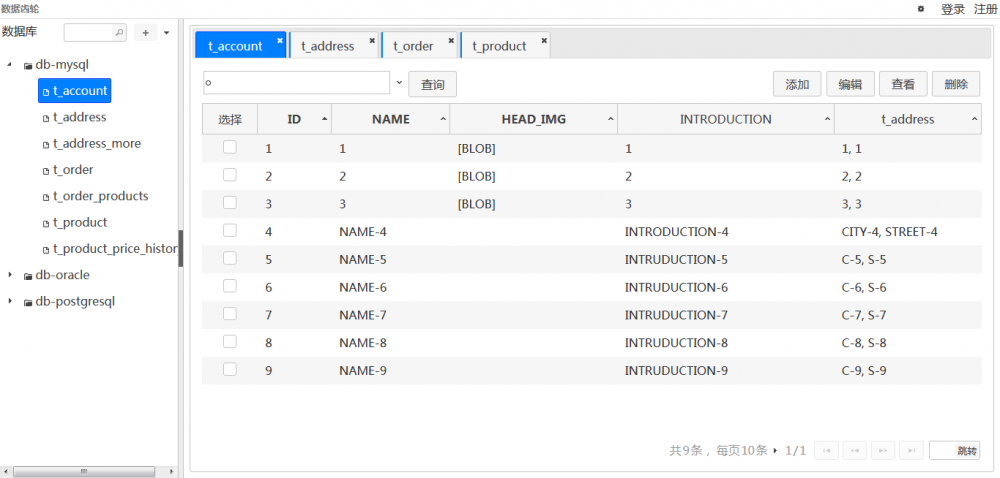Click the plus icon to add a database
This screenshot has width=1000, height=478.
point(146,33)
